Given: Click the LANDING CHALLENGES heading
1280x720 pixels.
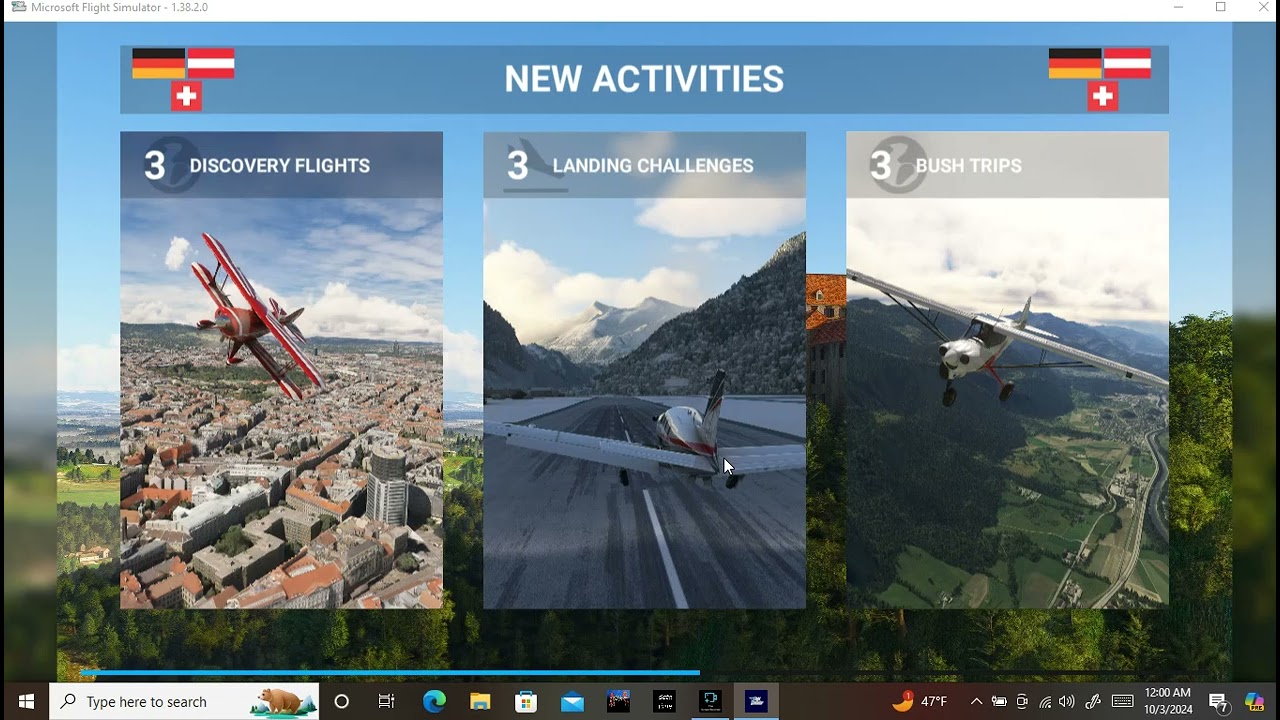Looking at the screenshot, I should tap(653, 166).
